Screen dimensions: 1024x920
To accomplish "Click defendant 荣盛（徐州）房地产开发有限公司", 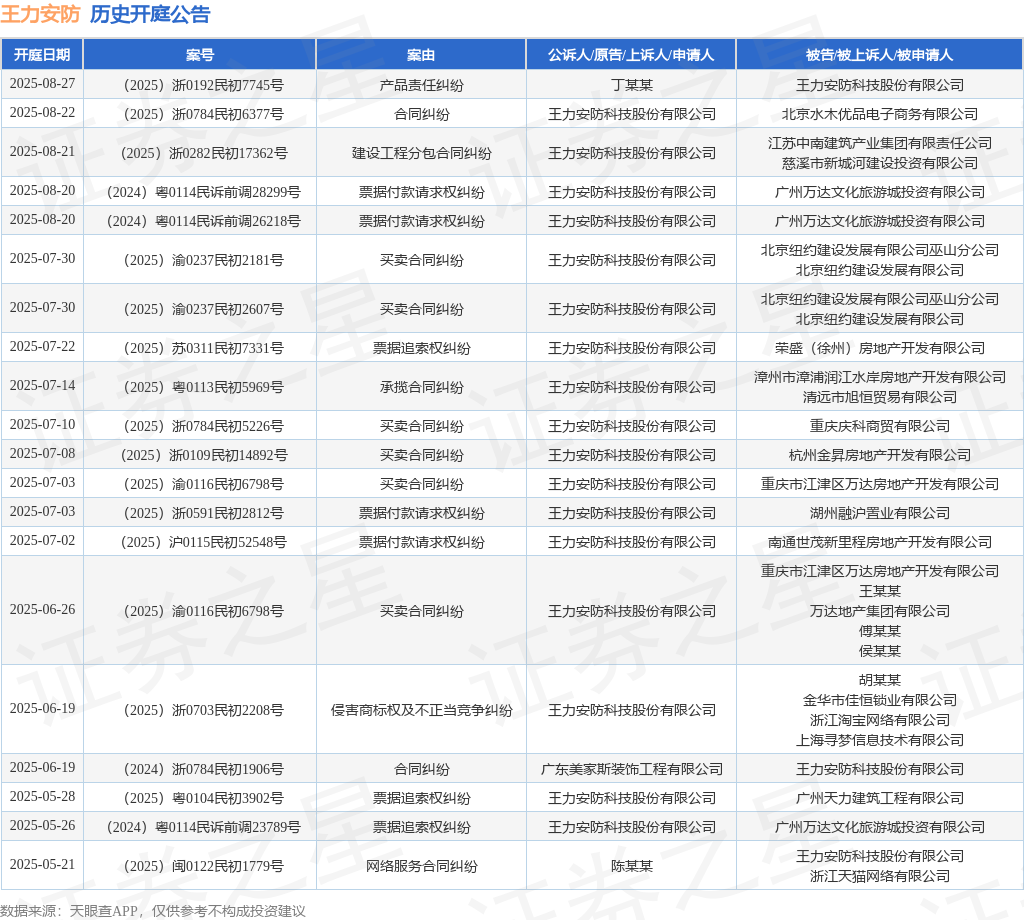I will pos(880,348).
